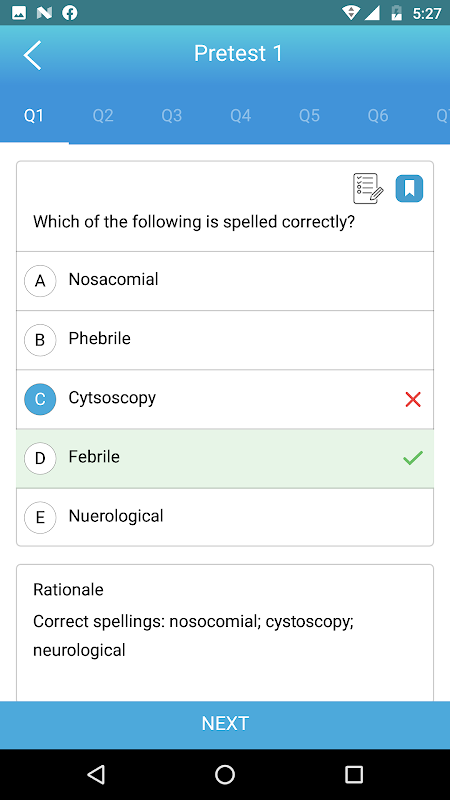Open the notes checklist pencil icon

click(368, 188)
